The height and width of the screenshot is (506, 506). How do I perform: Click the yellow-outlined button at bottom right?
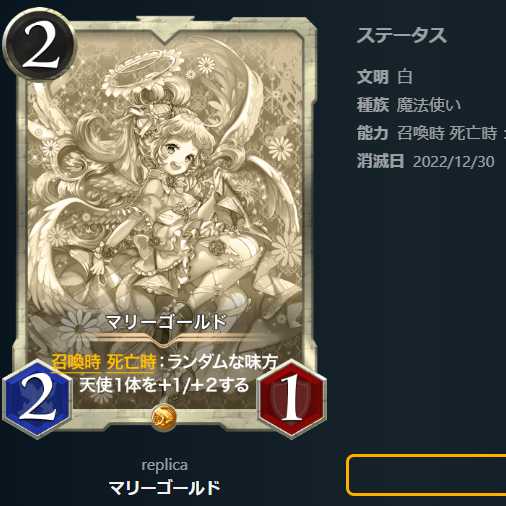(x=426, y=474)
